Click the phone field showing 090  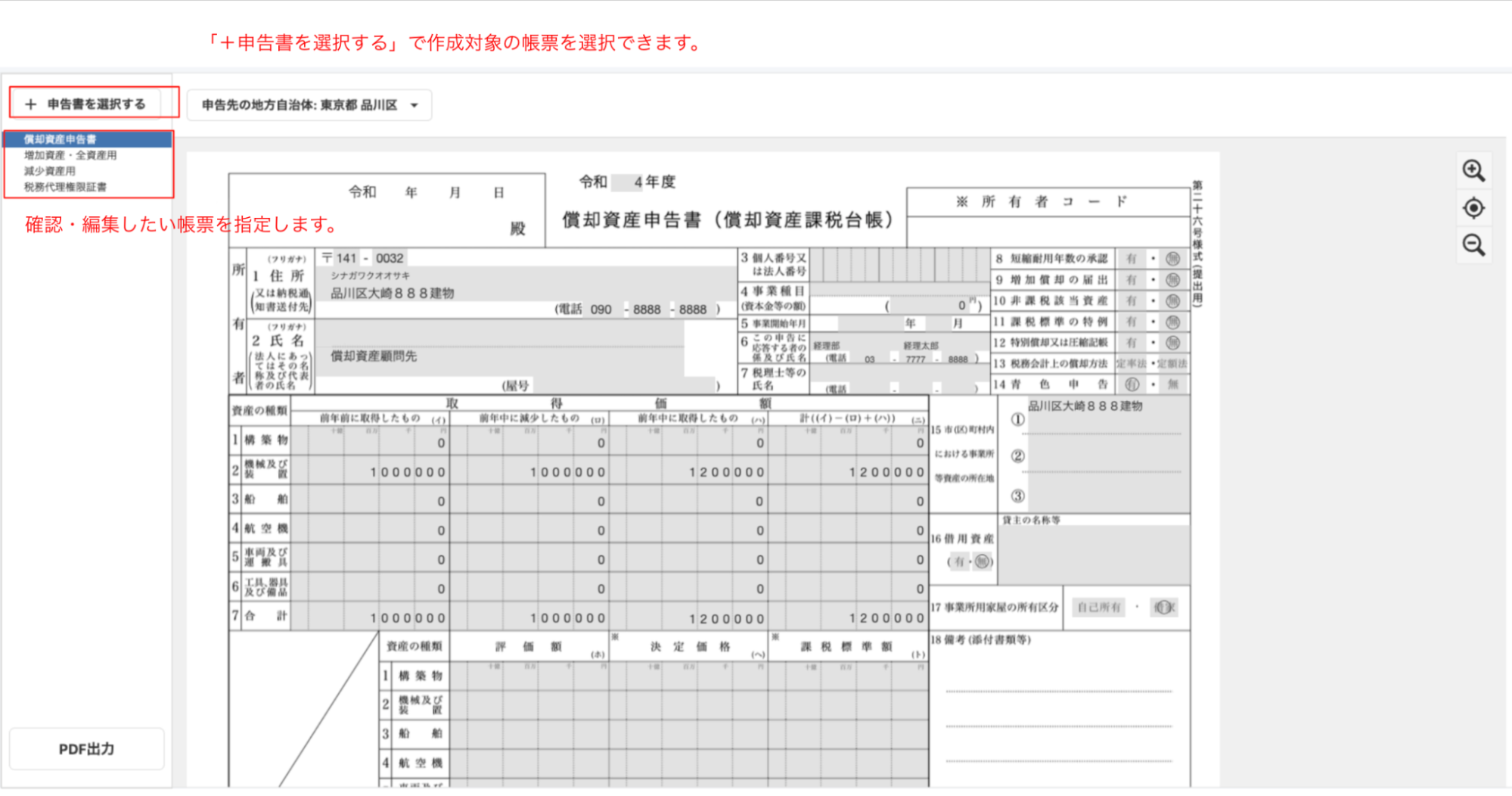(x=601, y=309)
